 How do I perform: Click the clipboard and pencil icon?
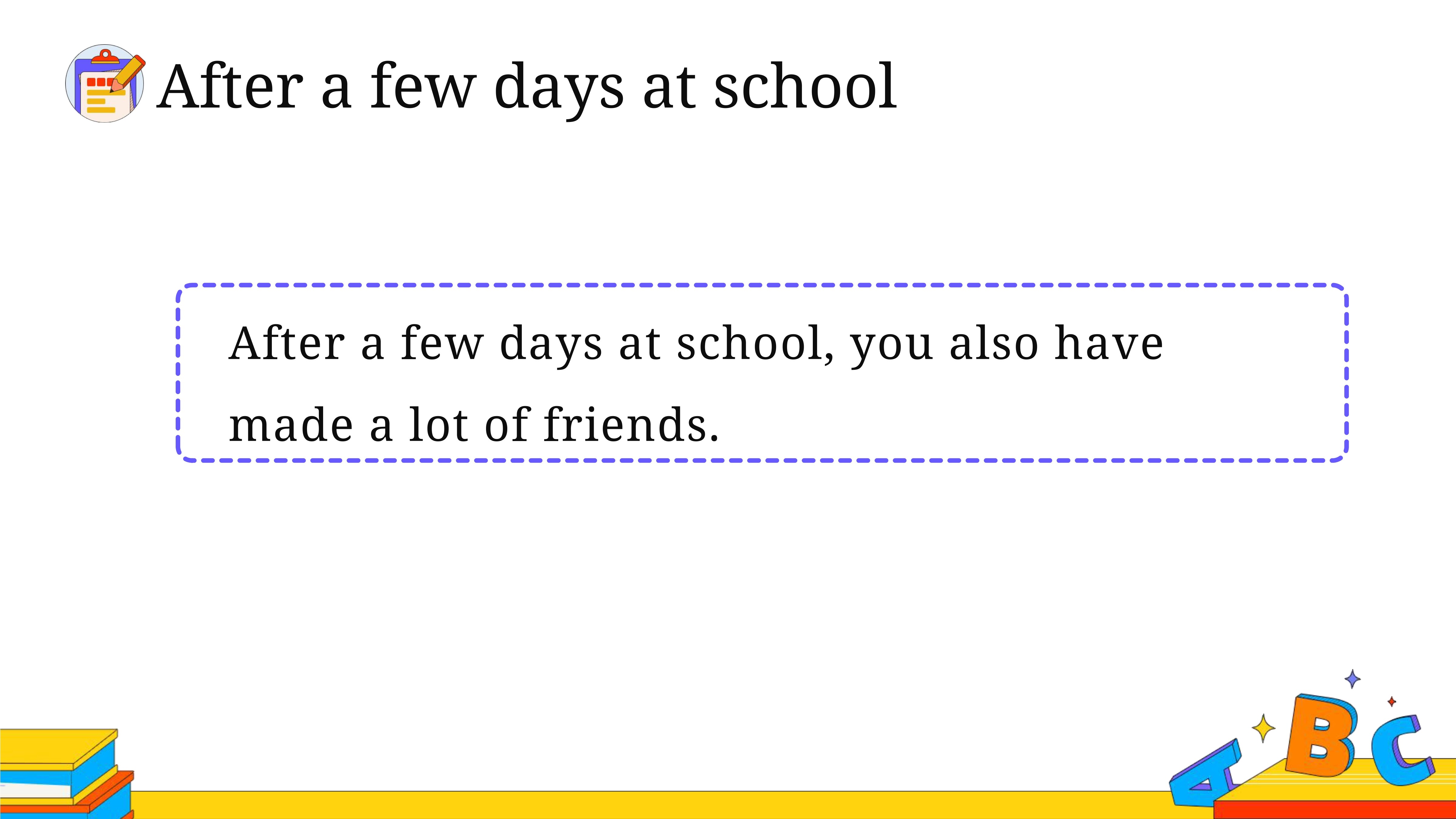(105, 84)
